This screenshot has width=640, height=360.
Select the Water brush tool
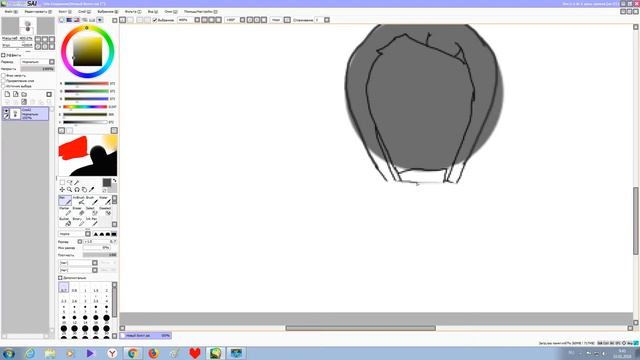click(x=105, y=200)
